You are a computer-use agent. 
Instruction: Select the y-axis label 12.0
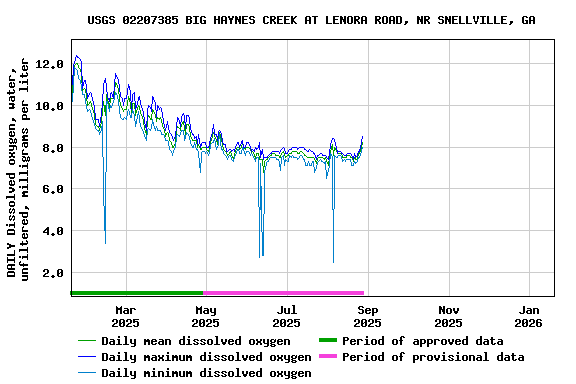click(x=50, y=64)
